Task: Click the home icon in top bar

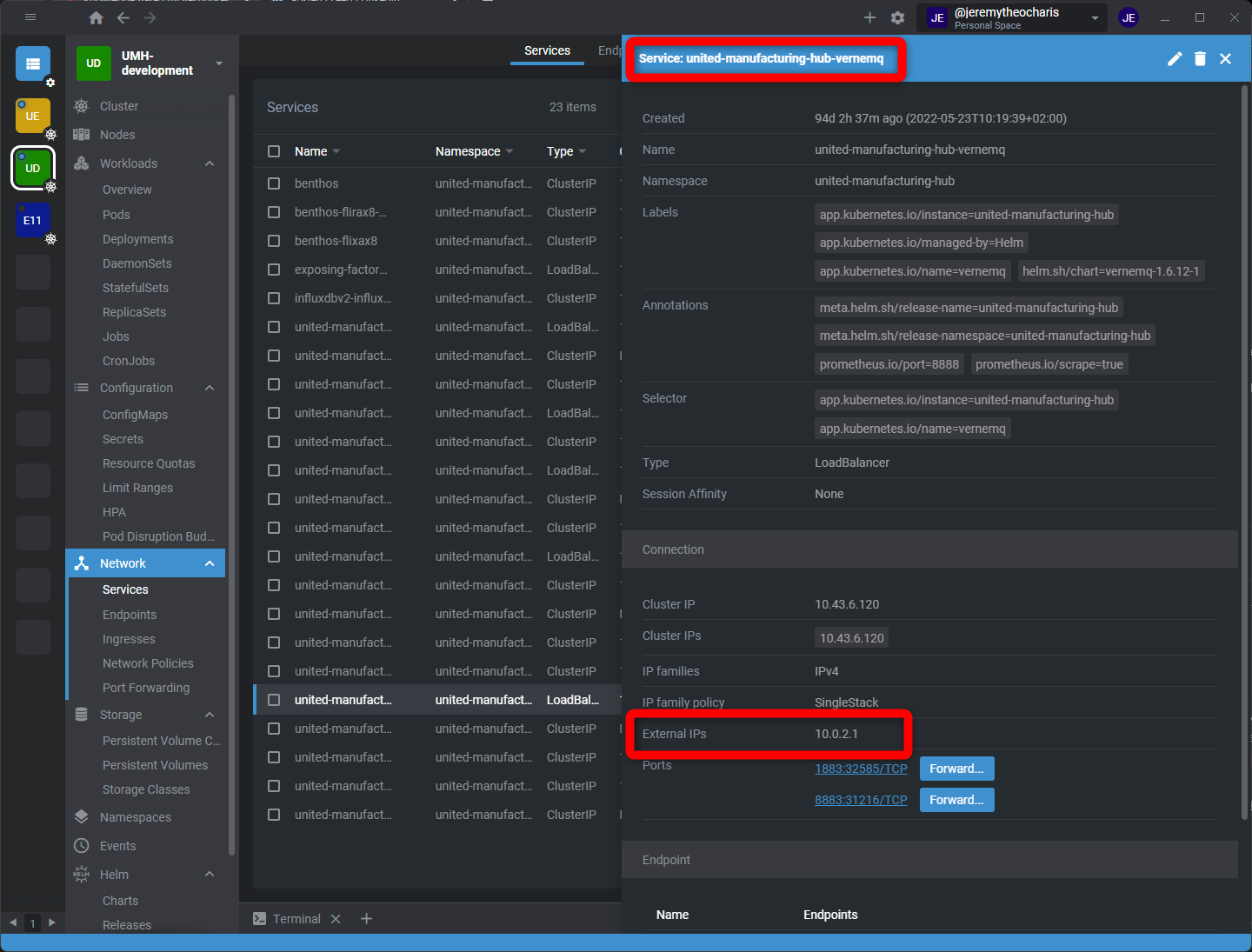Action: (96, 17)
